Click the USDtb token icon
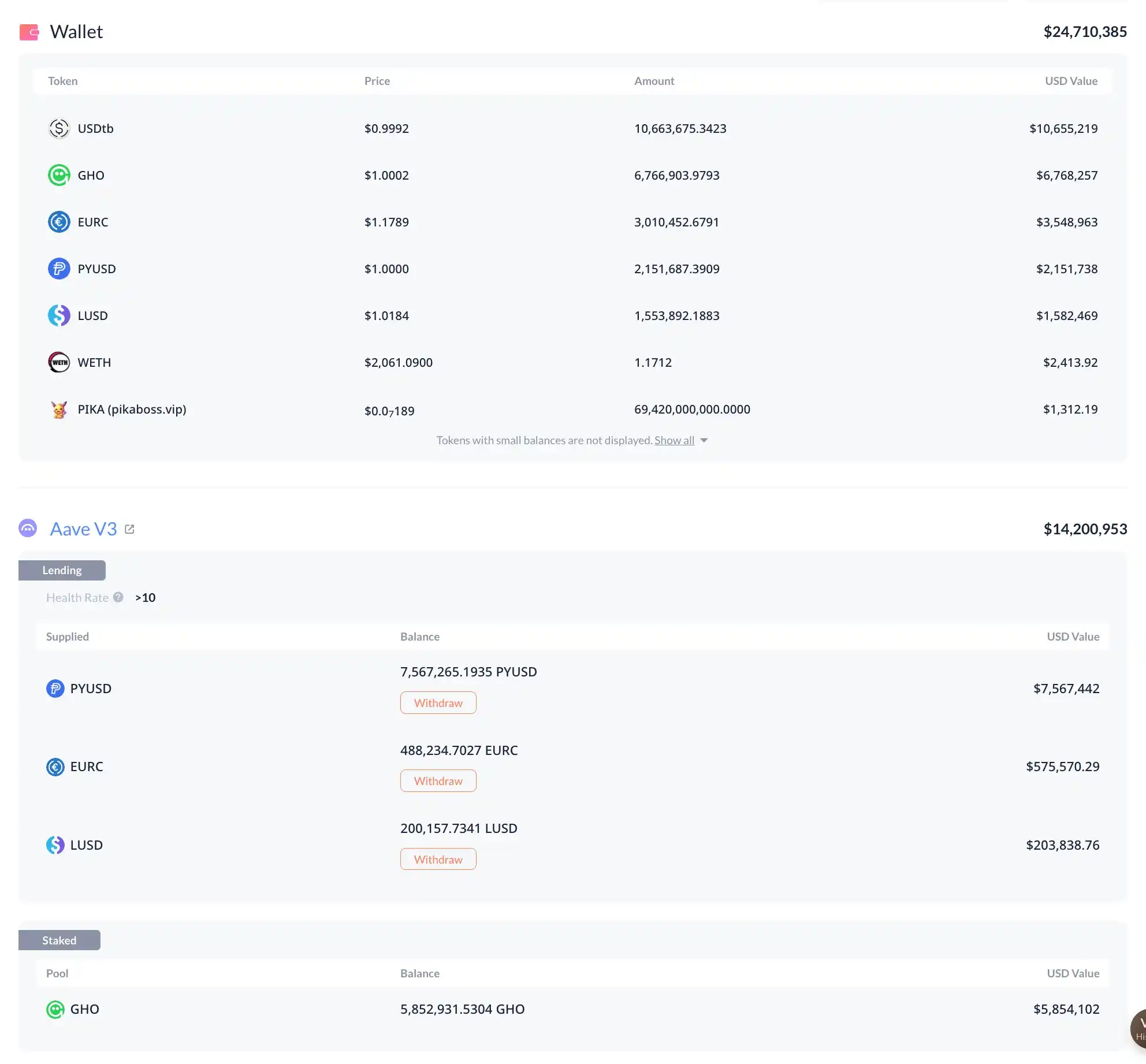This screenshot has width=1146, height=1064. (x=59, y=128)
